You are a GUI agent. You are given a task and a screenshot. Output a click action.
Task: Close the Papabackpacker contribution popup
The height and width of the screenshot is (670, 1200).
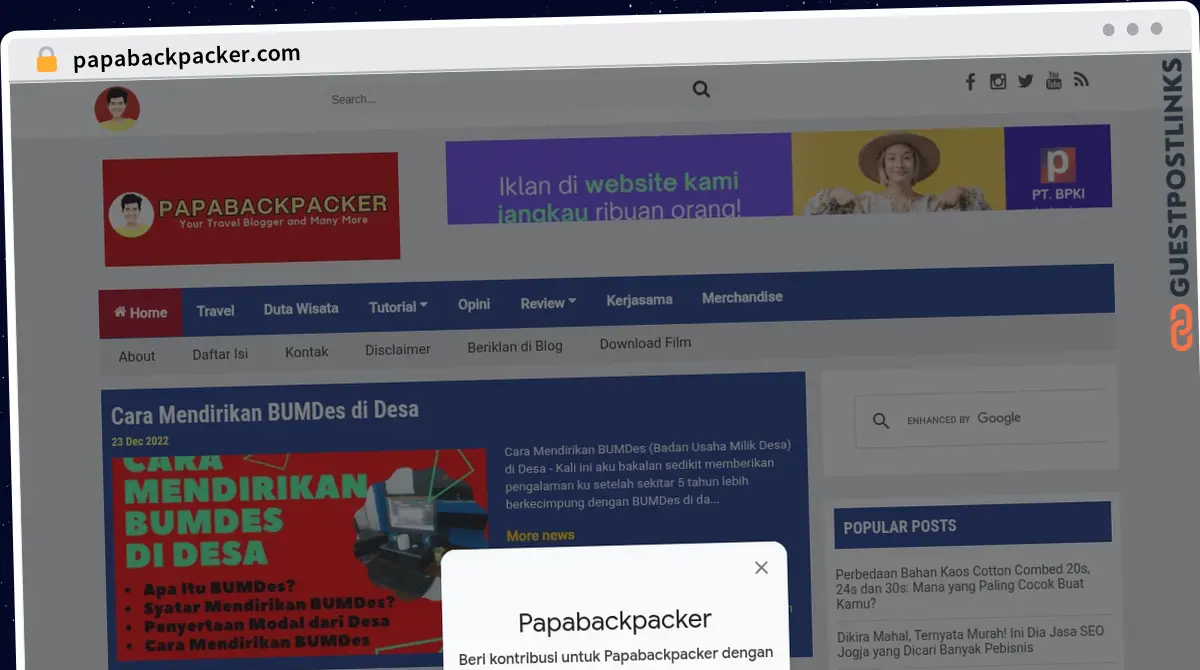tap(761, 568)
